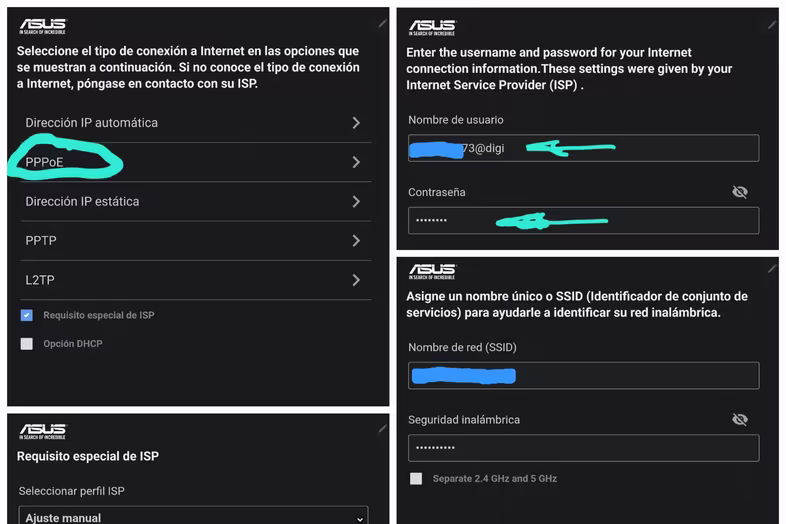The width and height of the screenshot is (786, 524).
Task: Click the corner pencil icon of the SSID panel
Action: (x=772, y=269)
